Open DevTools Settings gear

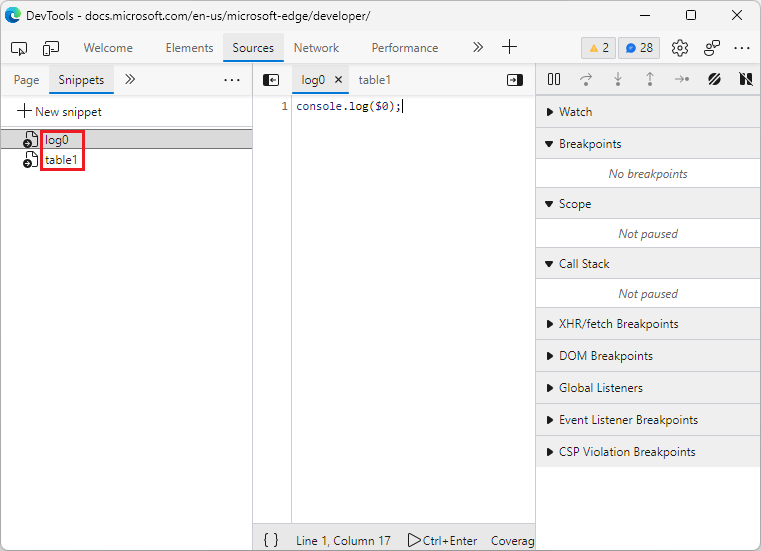(679, 48)
